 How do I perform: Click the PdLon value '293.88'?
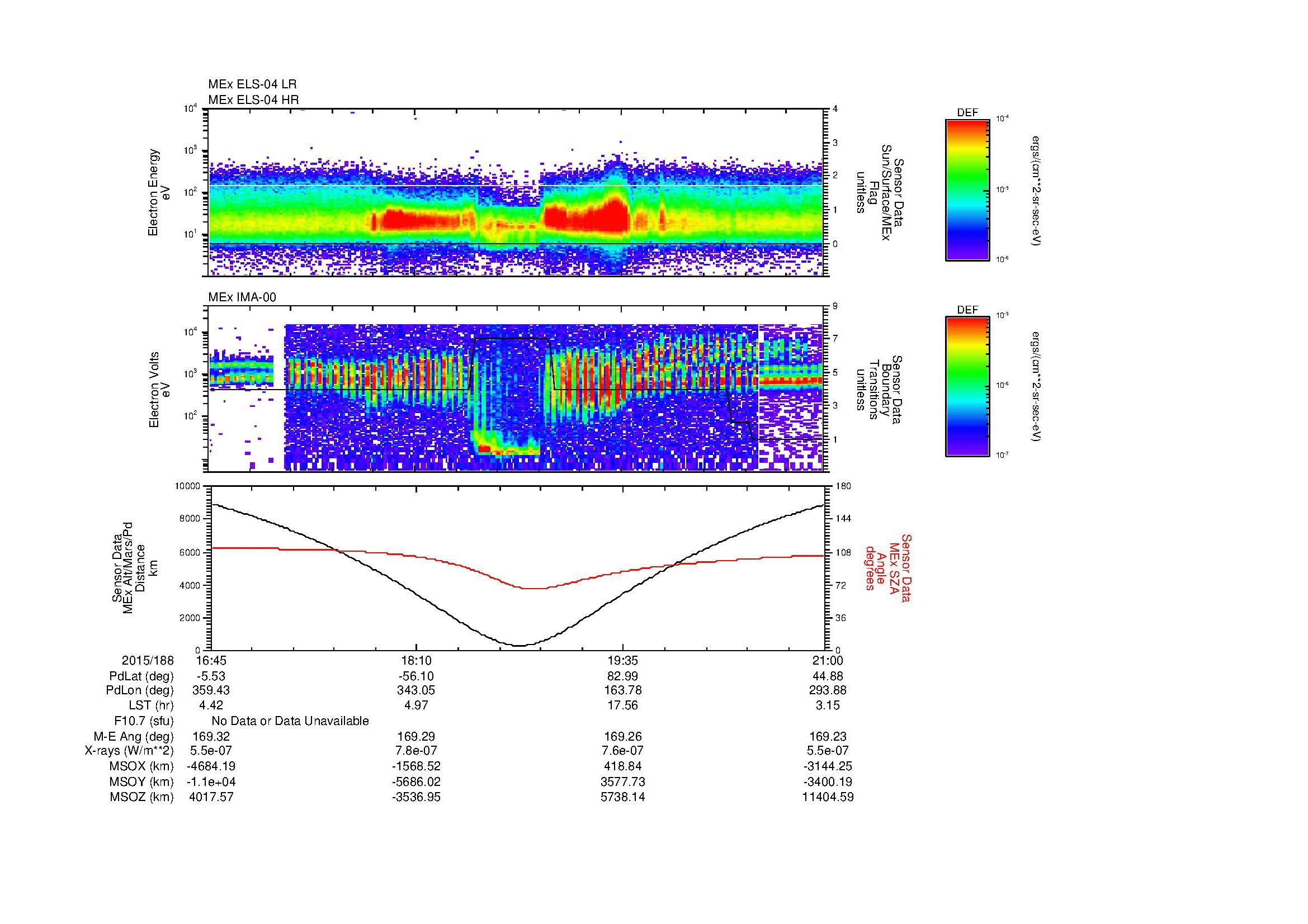828,690
